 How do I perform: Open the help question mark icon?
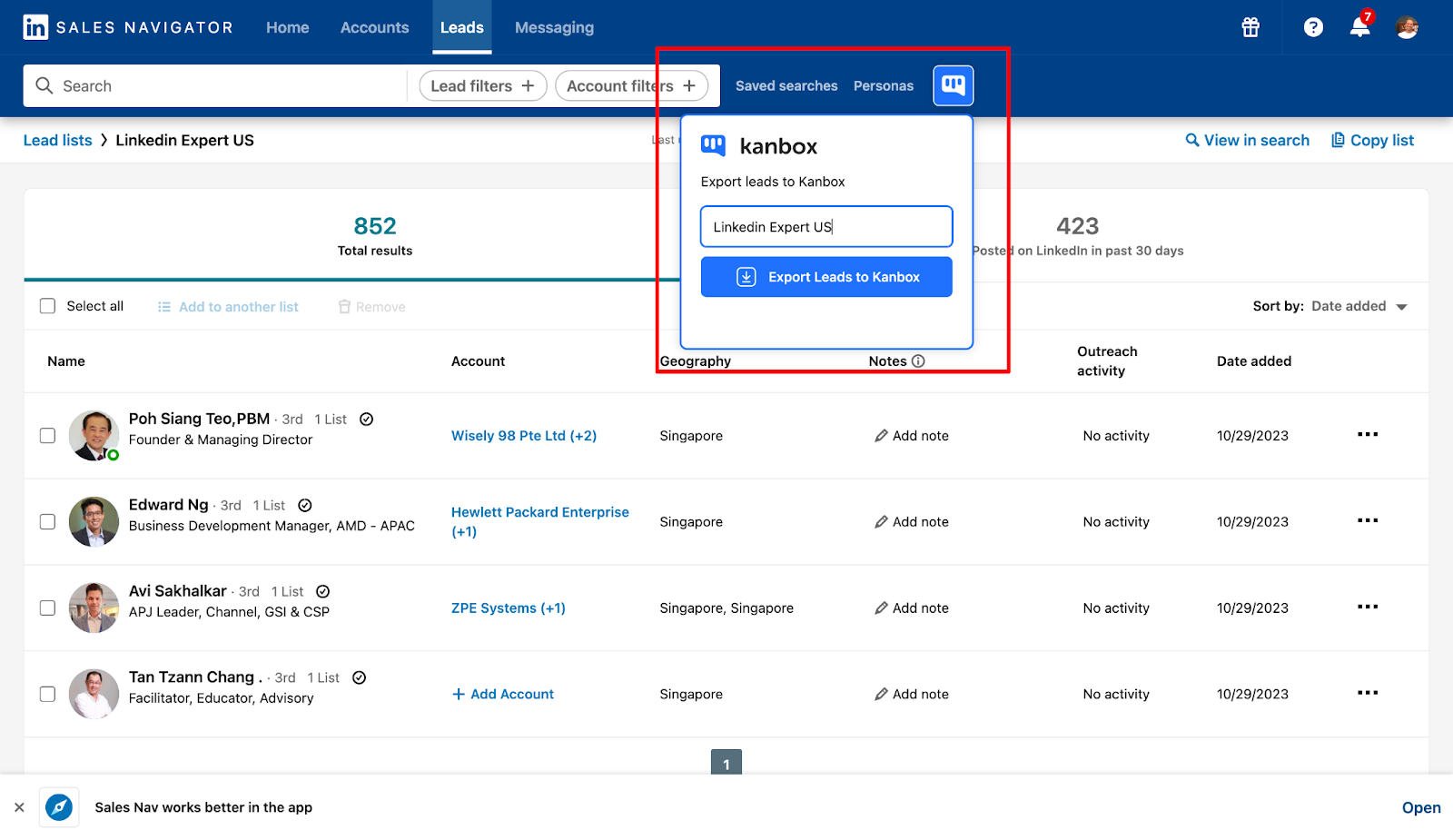[x=1313, y=27]
